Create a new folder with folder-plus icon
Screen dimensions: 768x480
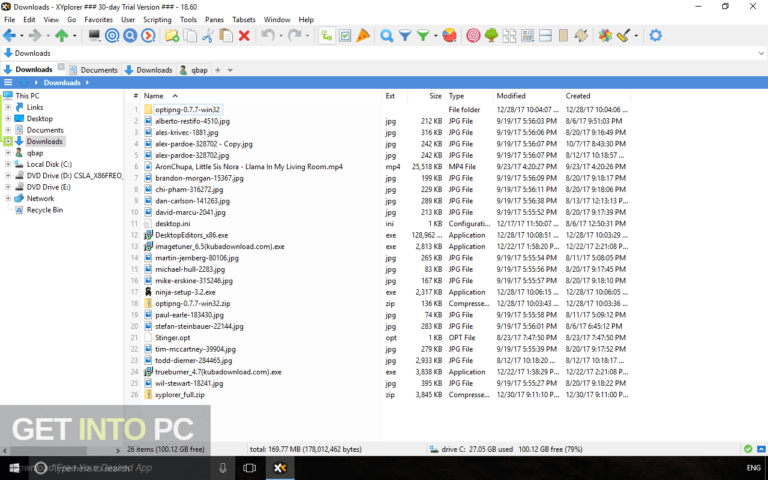(x=172, y=35)
